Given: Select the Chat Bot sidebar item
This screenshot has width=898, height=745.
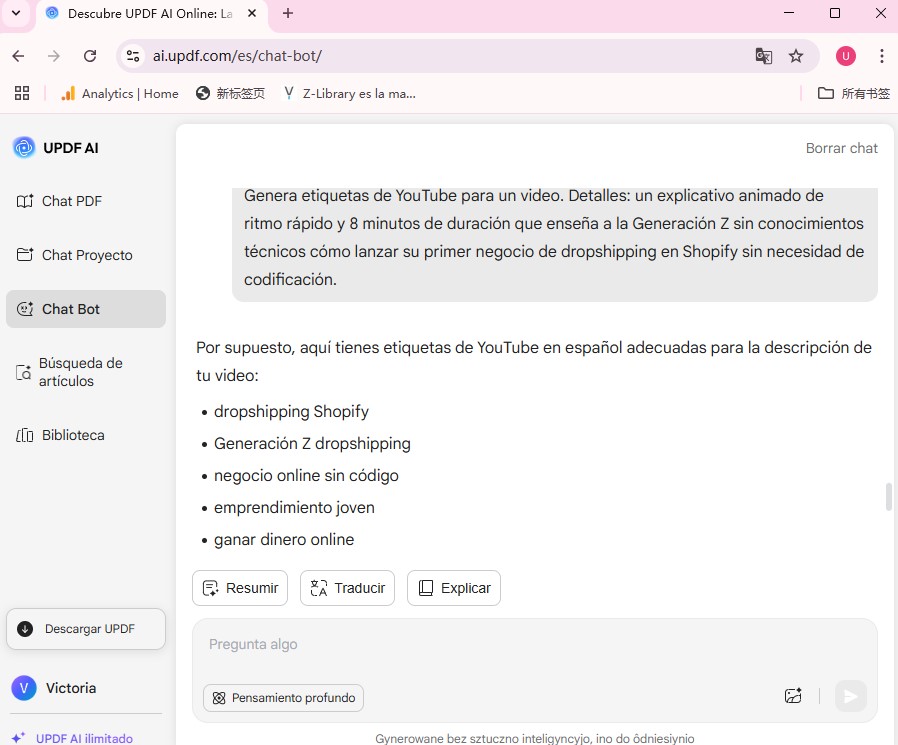Looking at the screenshot, I should click(x=86, y=309).
